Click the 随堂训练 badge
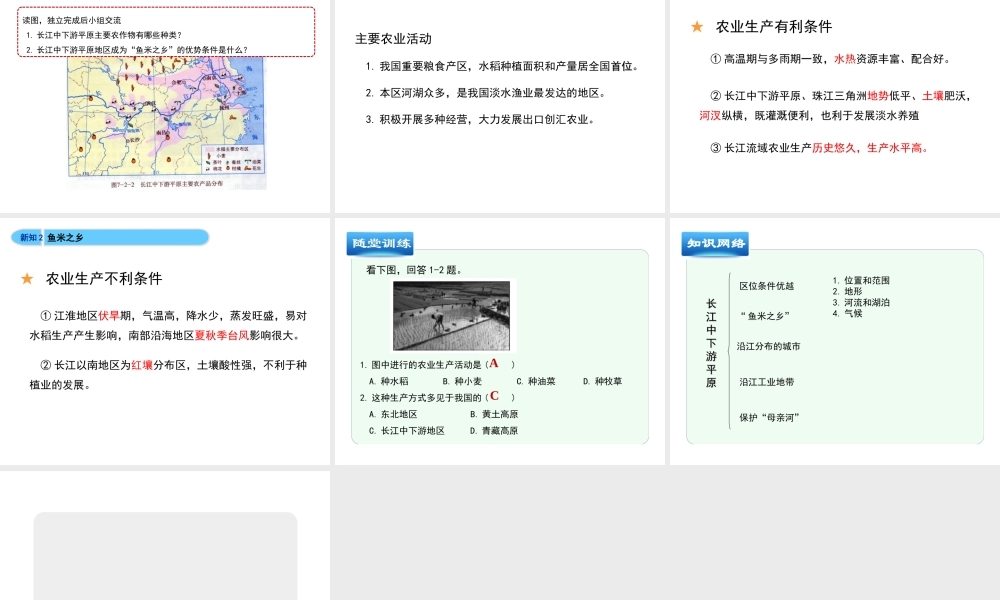The height and width of the screenshot is (600, 1000). click(x=379, y=244)
